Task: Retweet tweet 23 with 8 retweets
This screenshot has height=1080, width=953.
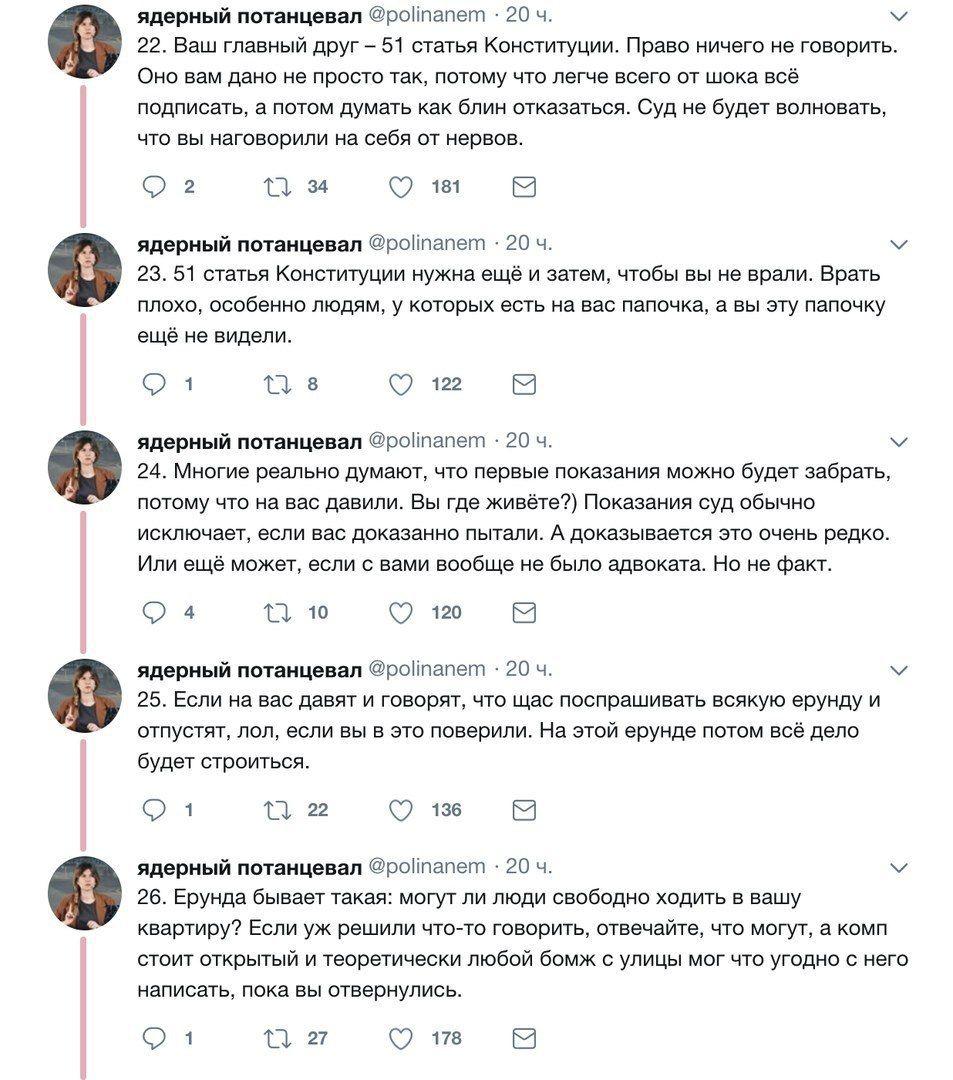Action: pyautogui.click(x=276, y=384)
